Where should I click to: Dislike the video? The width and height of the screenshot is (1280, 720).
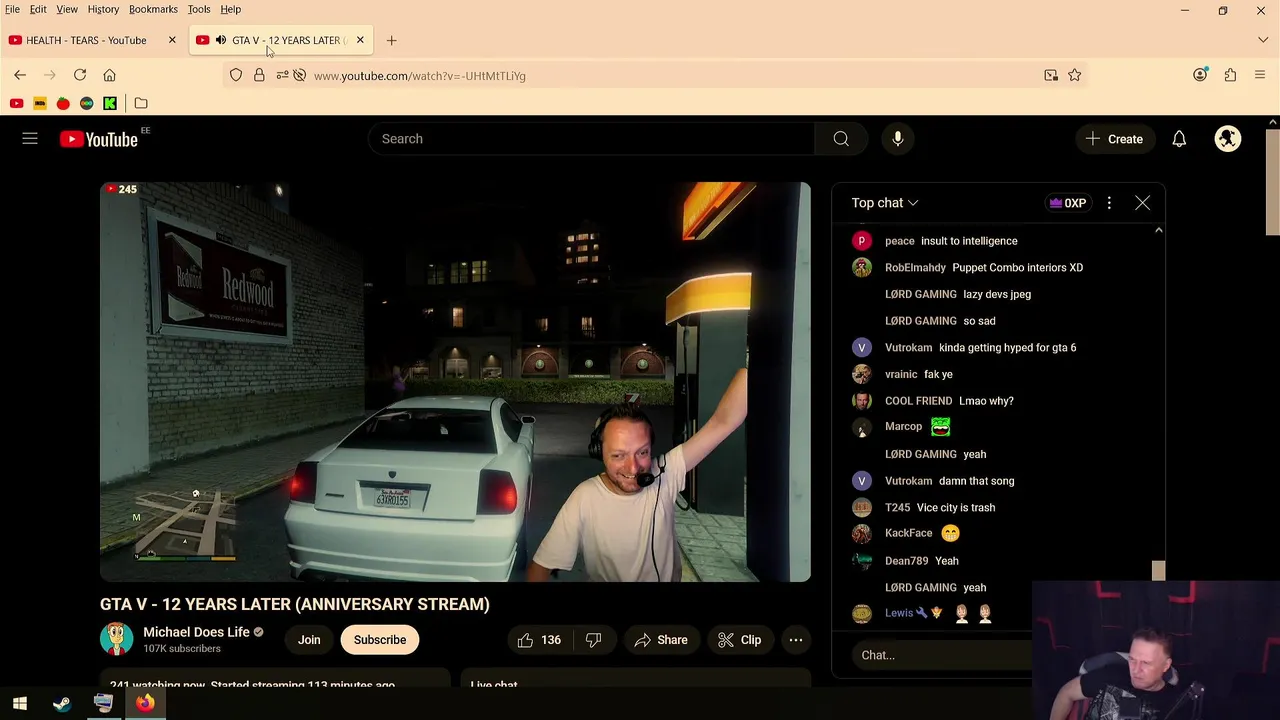click(593, 640)
